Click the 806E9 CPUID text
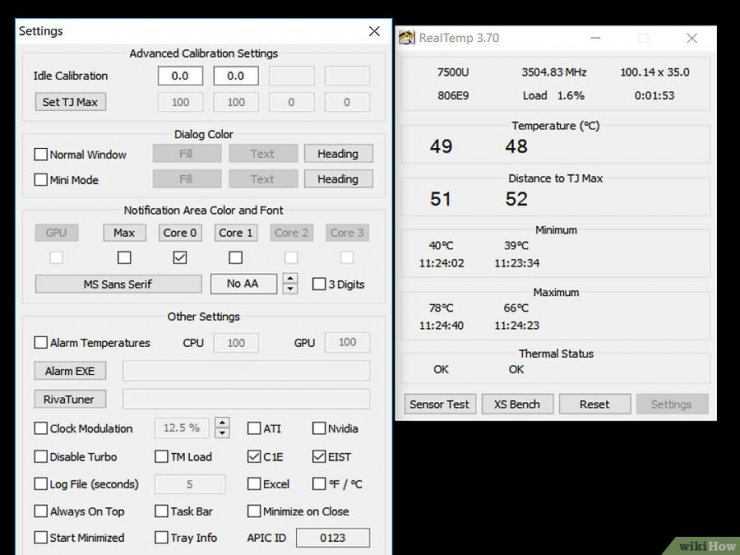740x555 pixels. coord(453,96)
